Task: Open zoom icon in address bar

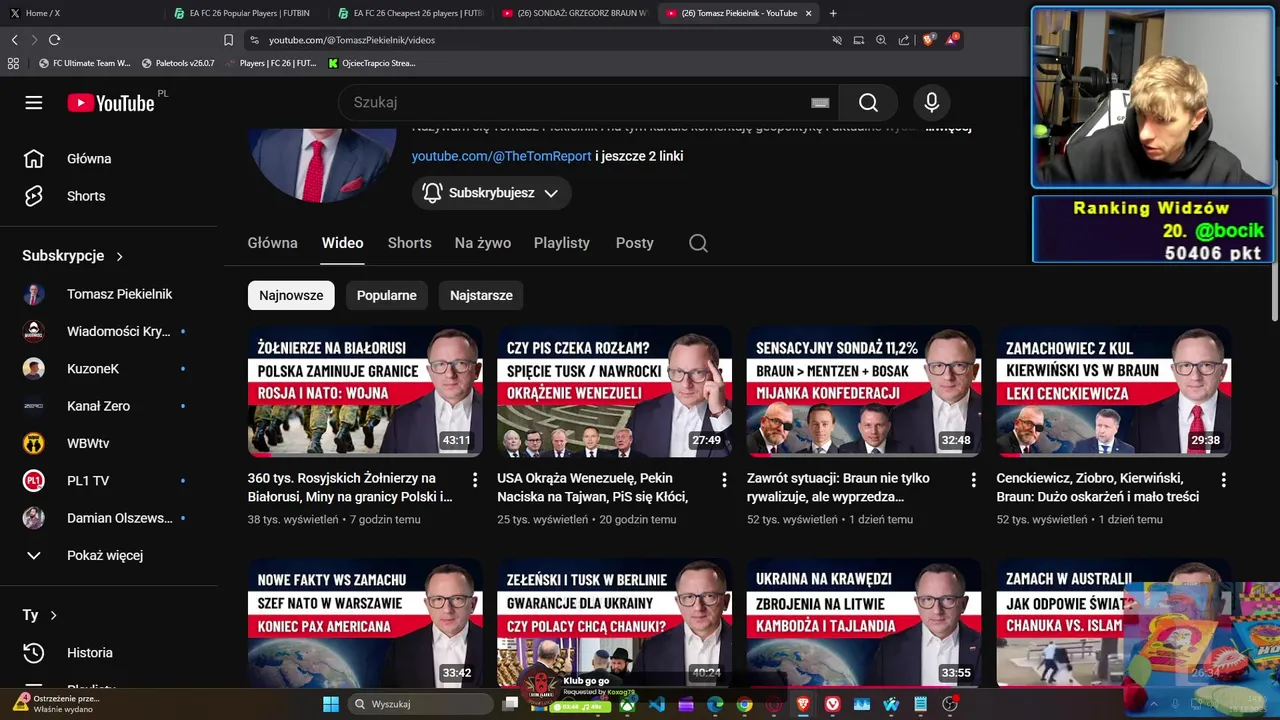Action: click(x=881, y=40)
